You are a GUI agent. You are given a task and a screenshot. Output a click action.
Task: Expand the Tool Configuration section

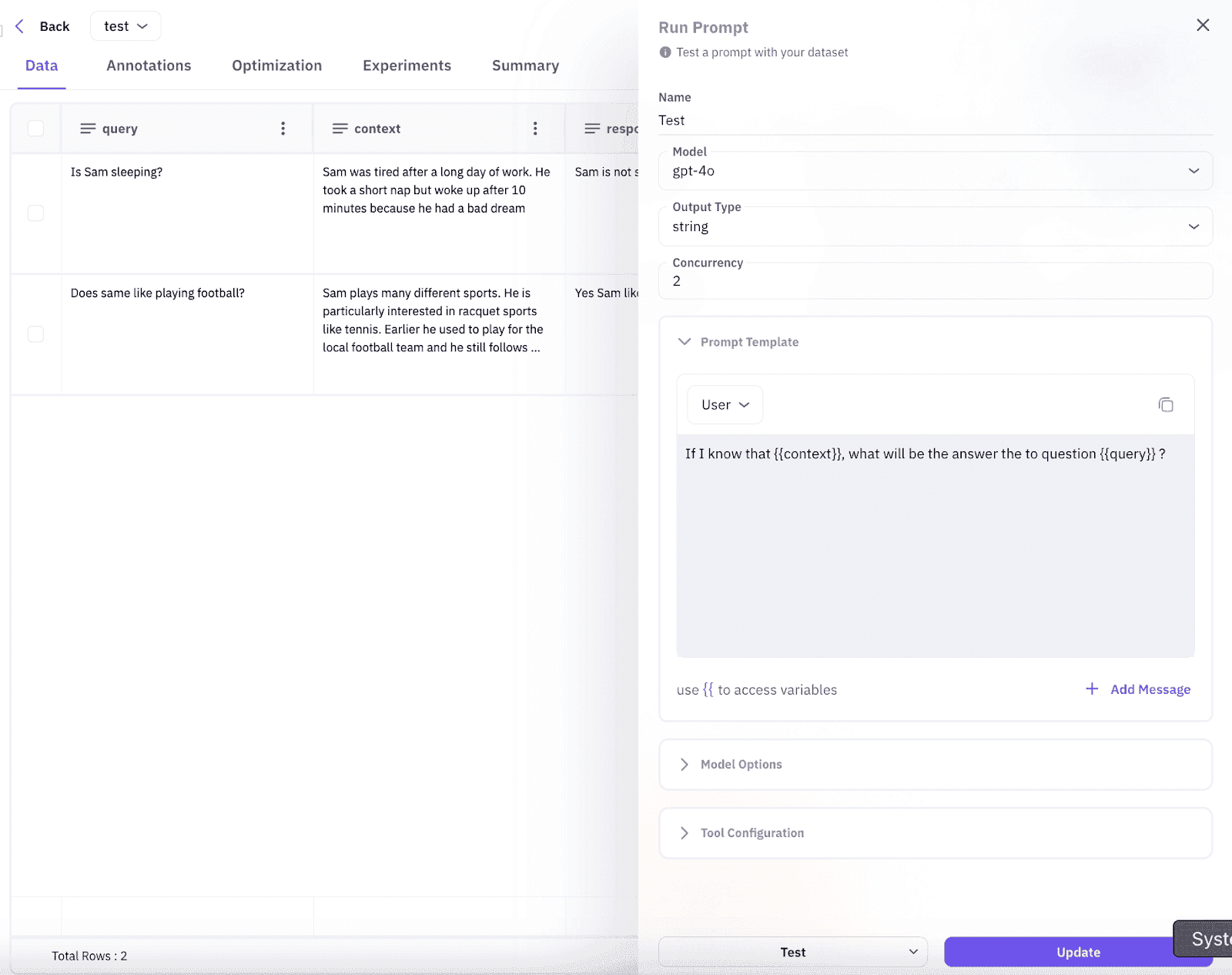click(684, 833)
